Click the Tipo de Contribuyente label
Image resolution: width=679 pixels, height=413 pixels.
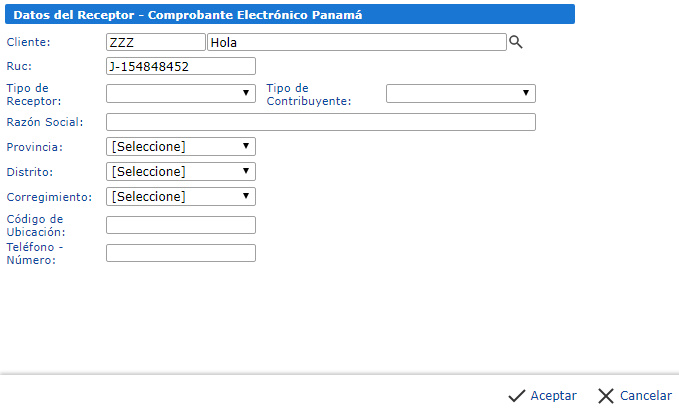pyautogui.click(x=307, y=95)
